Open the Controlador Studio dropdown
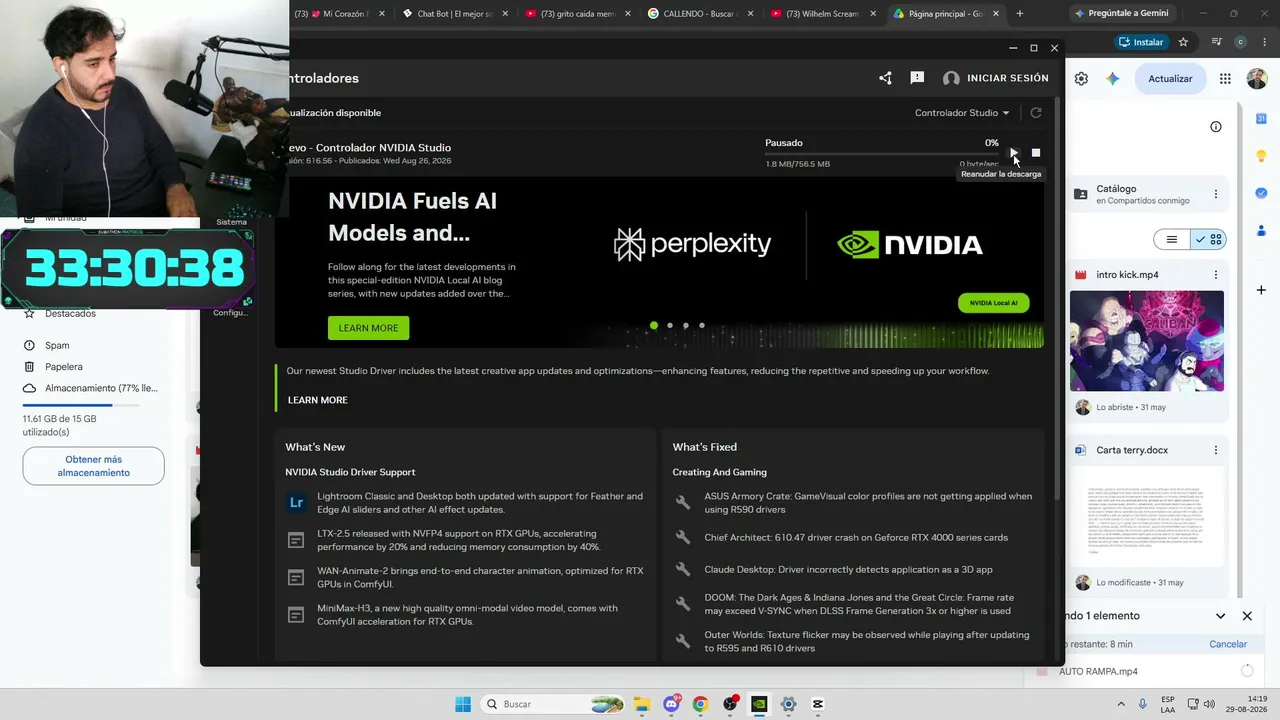 (x=962, y=113)
